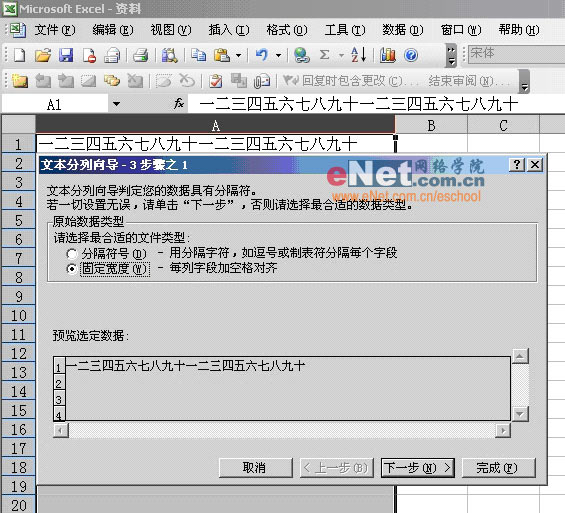565x513 pixels.
Task: Open a file with Open folder icon
Action: 43,55
